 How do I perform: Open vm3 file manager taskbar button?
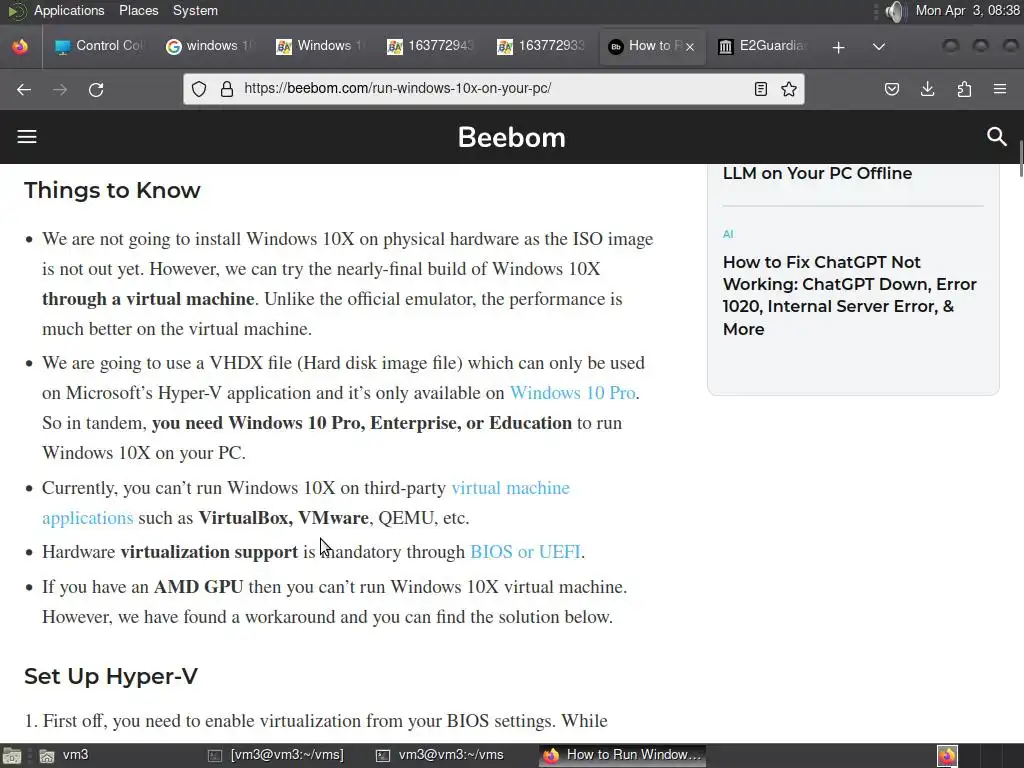[x=64, y=756]
